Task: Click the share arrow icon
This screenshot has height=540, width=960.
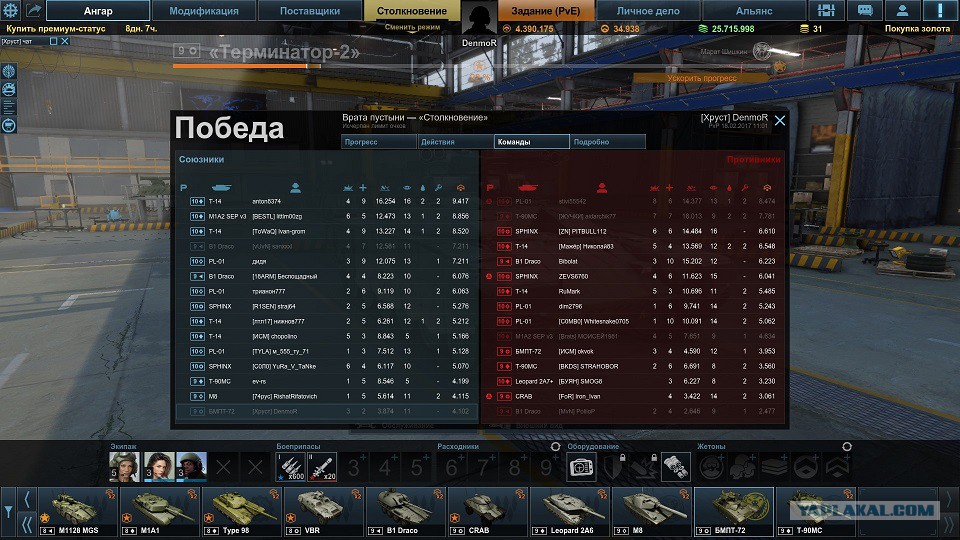Action: (34, 10)
